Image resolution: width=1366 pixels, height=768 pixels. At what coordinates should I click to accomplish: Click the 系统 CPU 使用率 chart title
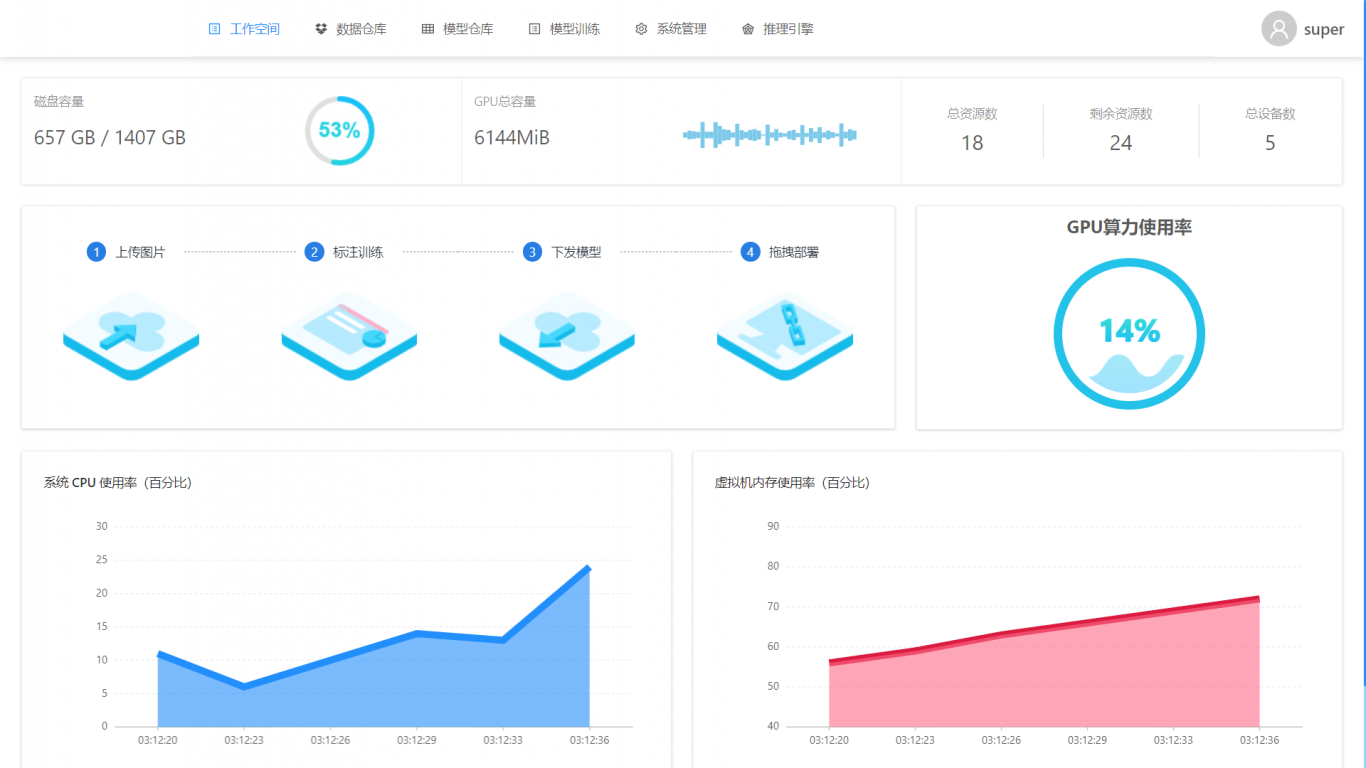(118, 483)
